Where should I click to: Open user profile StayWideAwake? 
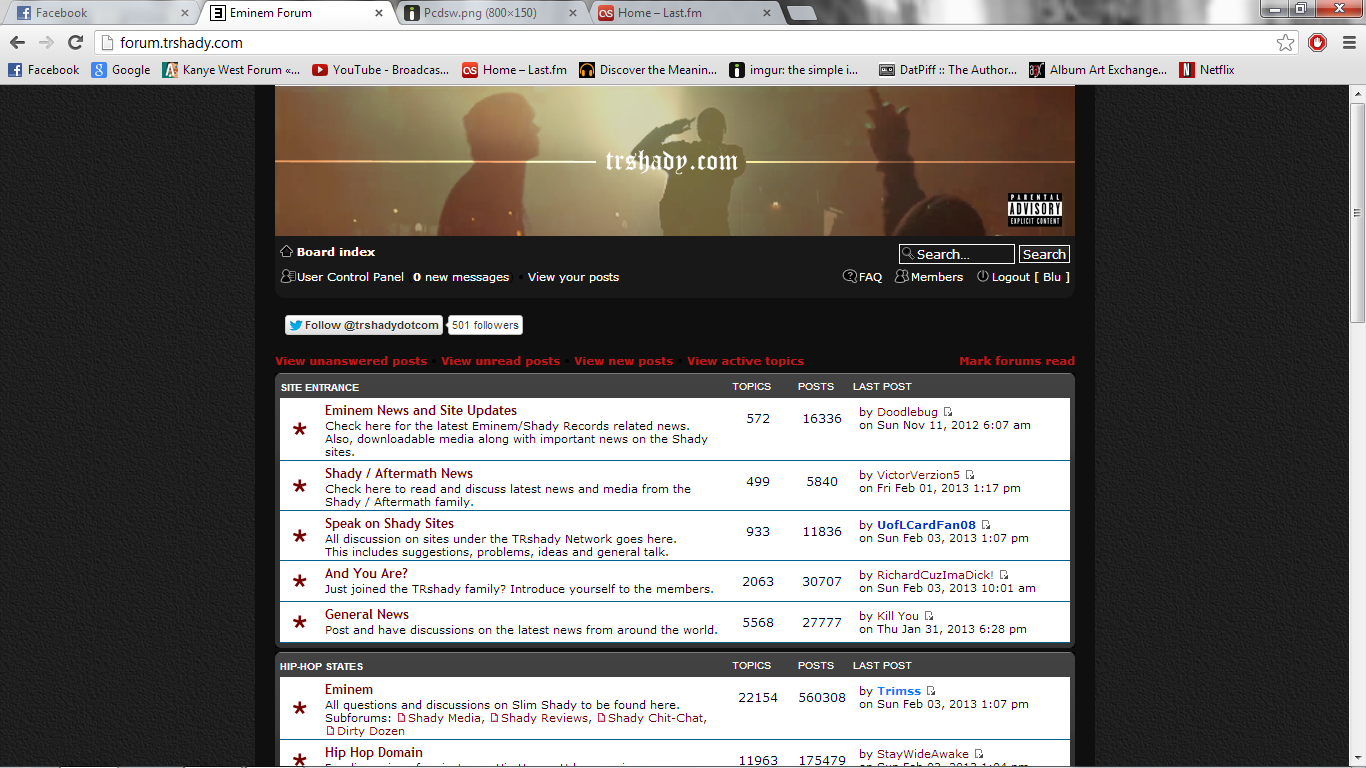click(x=923, y=754)
